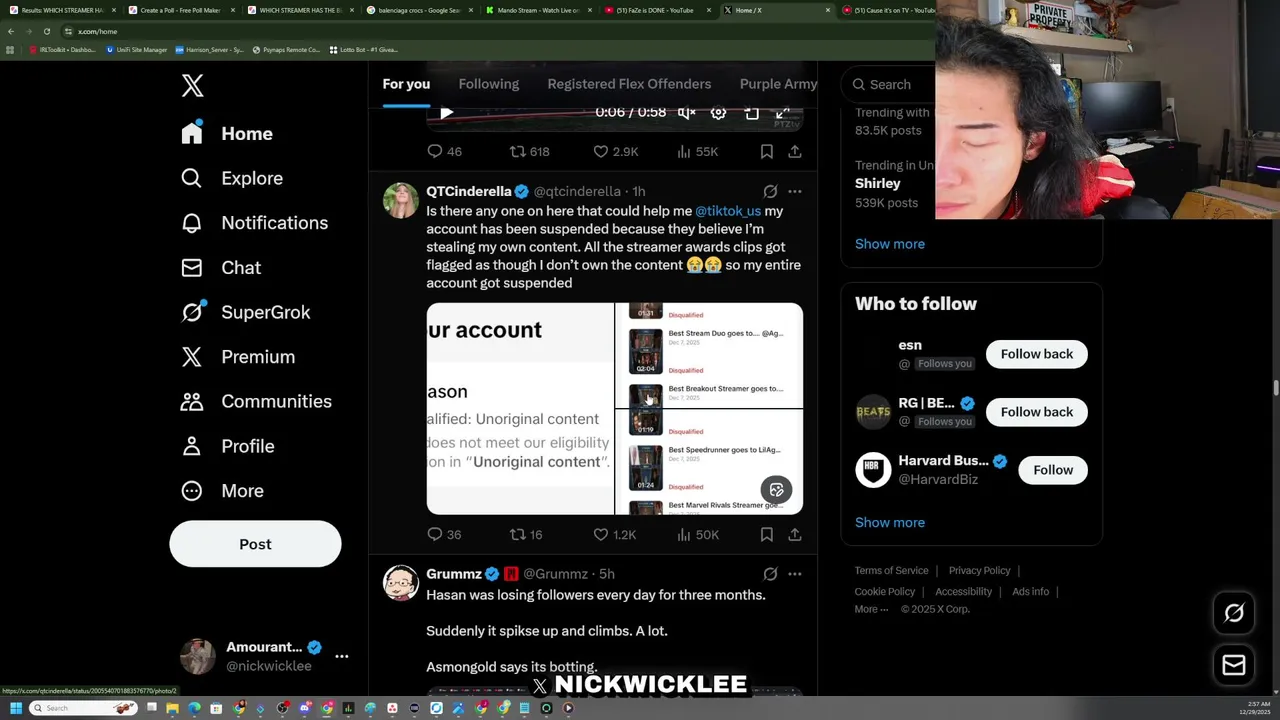The height and width of the screenshot is (720, 1280).
Task: Repost the post with 618 reposts
Action: pyautogui.click(x=529, y=151)
